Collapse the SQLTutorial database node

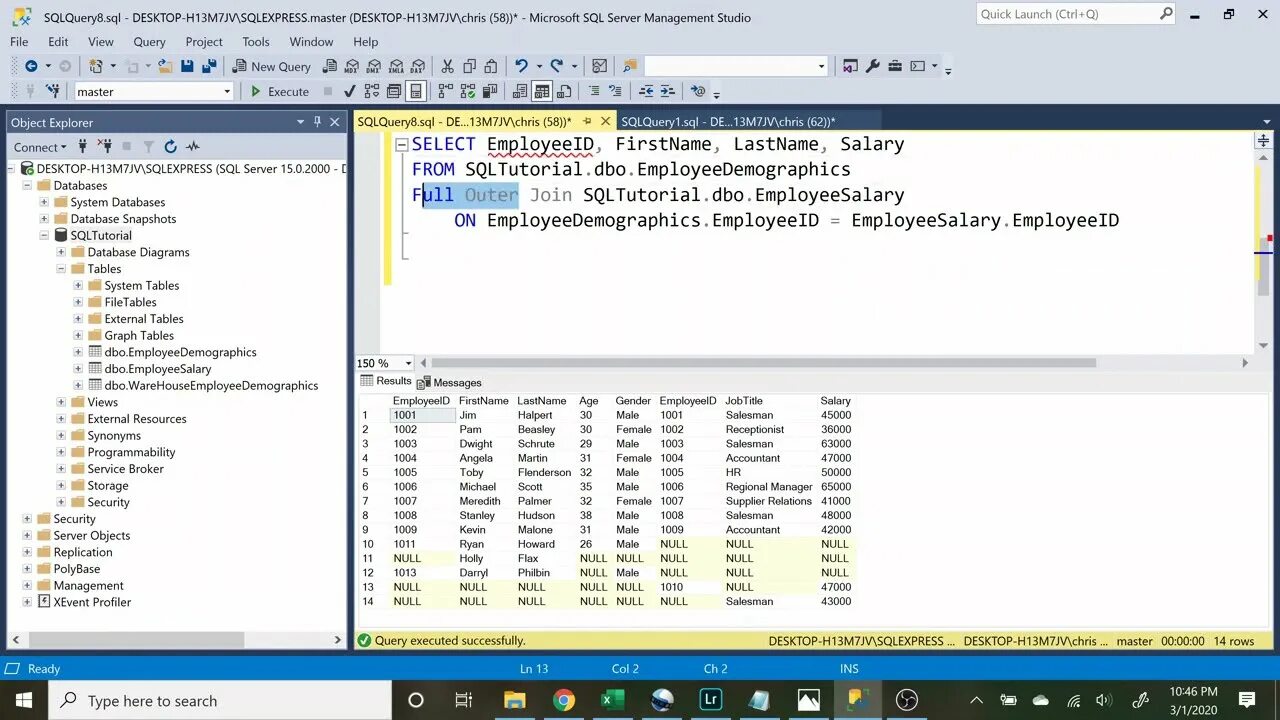44,235
